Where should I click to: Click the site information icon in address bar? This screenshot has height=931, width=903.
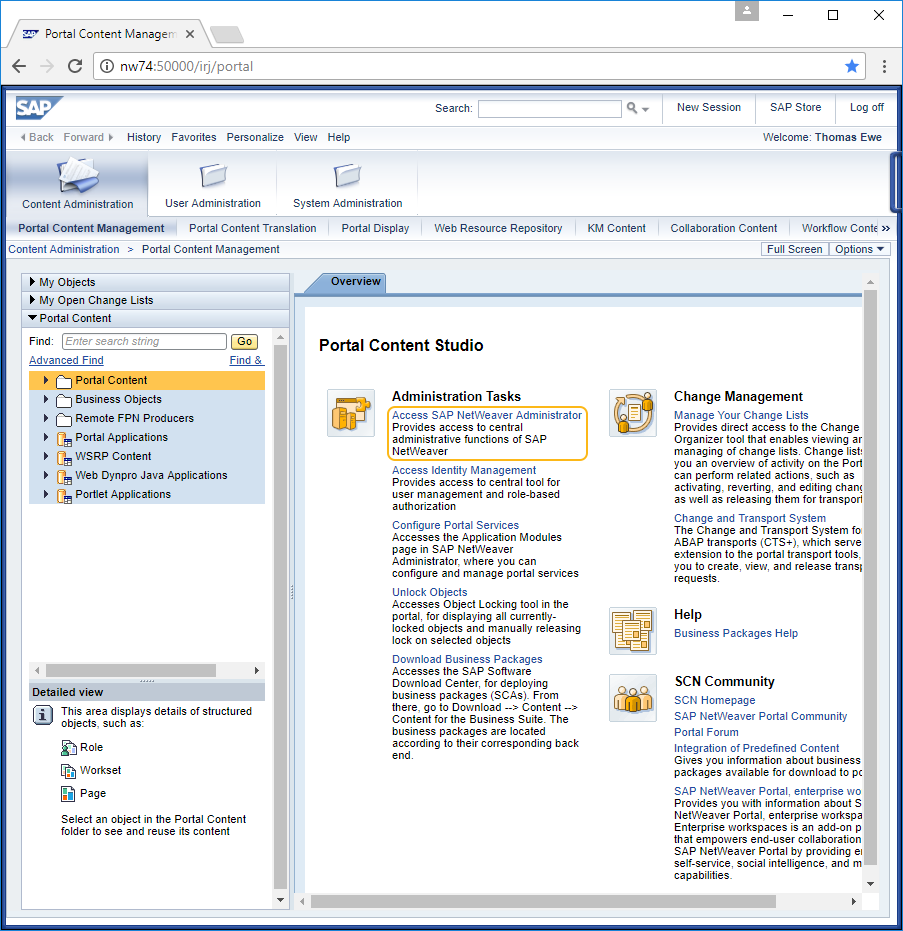[x=106, y=66]
